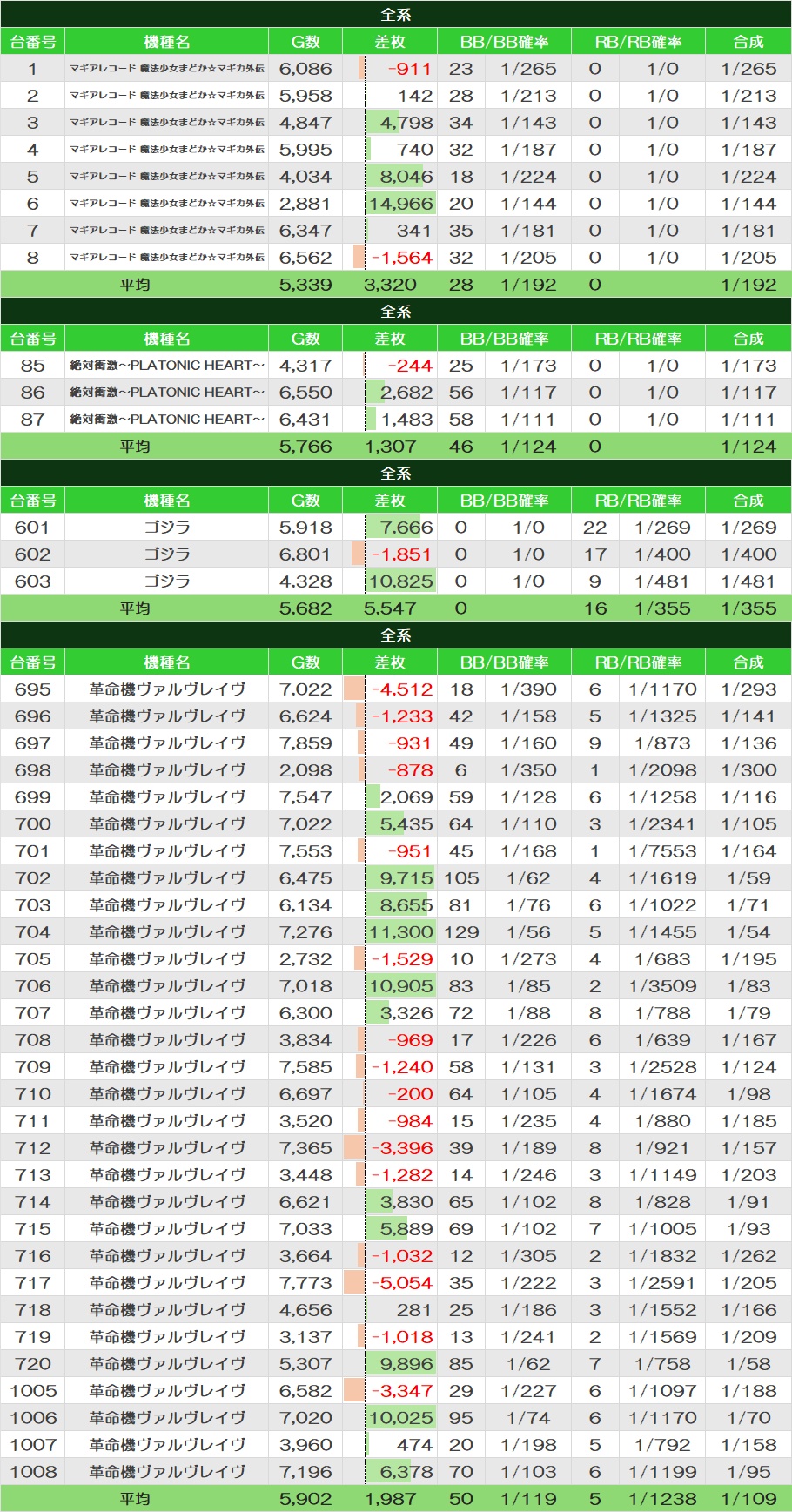This screenshot has height=1512, width=792.
Task: Select the average G count 5,339
Action: pyautogui.click(x=305, y=285)
